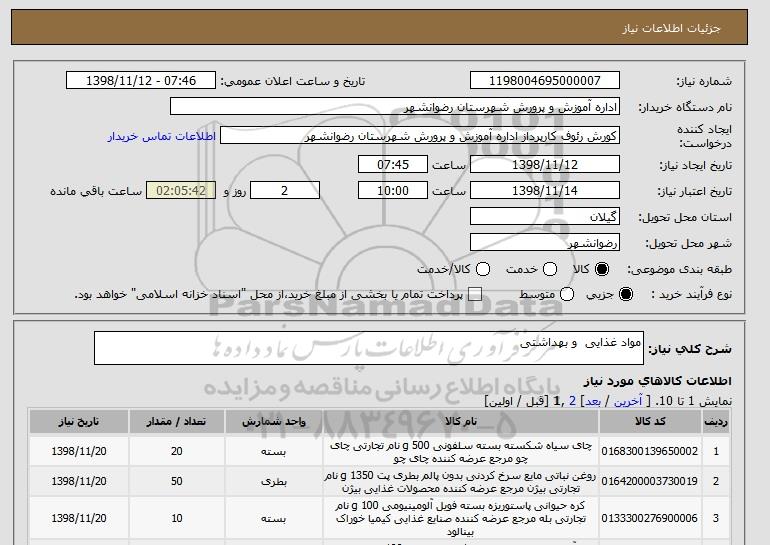Click the تعداد / مقدار column header
Image resolution: width=770 pixels, height=545 pixels.
[176, 421]
